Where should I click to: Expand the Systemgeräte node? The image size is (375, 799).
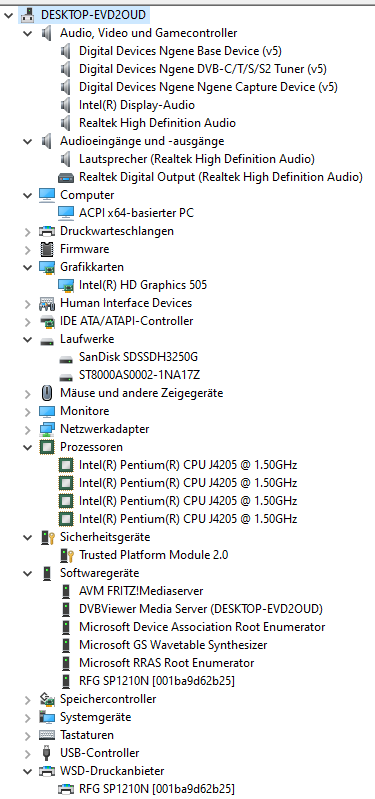(28, 717)
